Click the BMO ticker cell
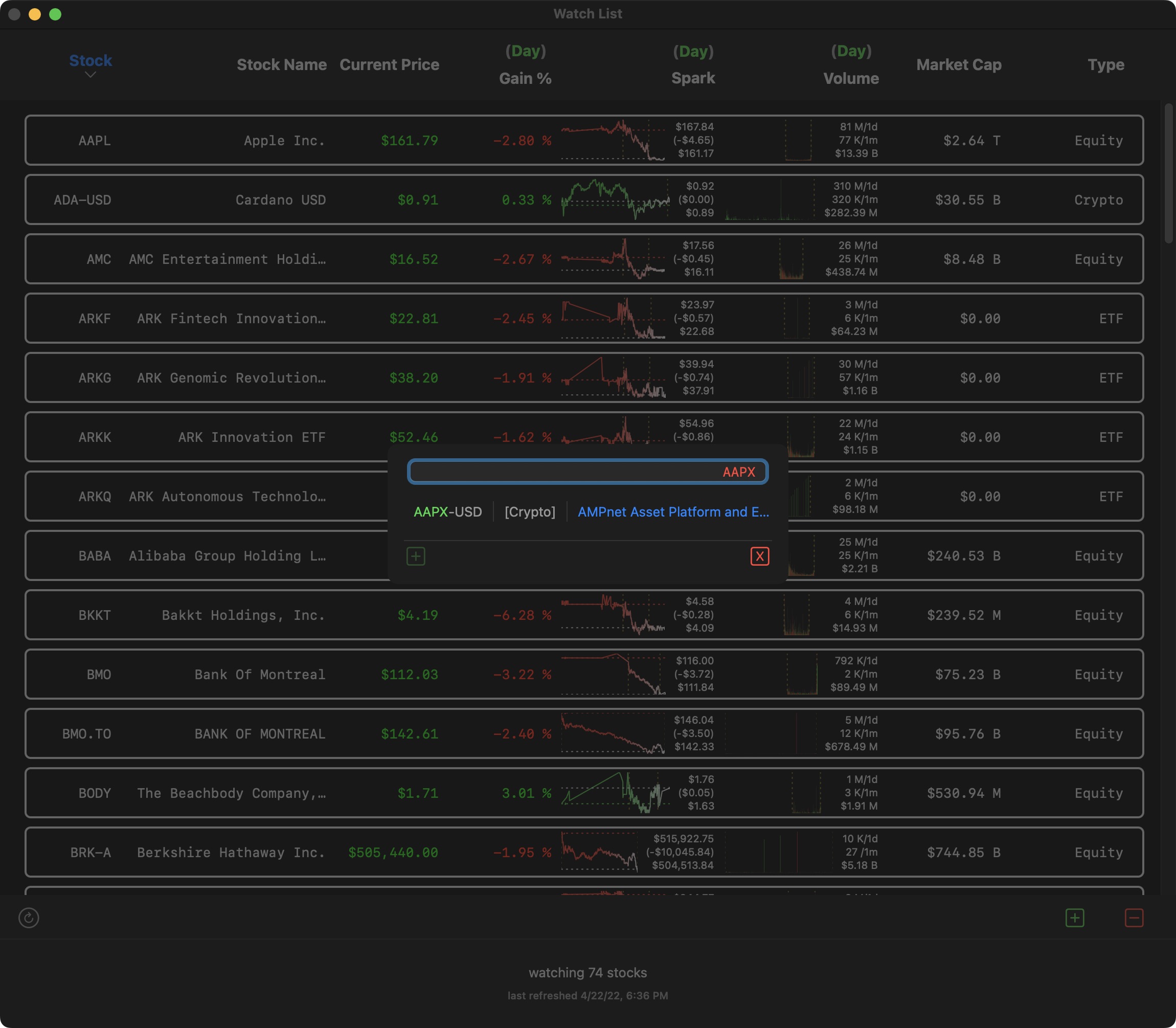Viewport: 1176px width, 1028px height. click(x=99, y=675)
